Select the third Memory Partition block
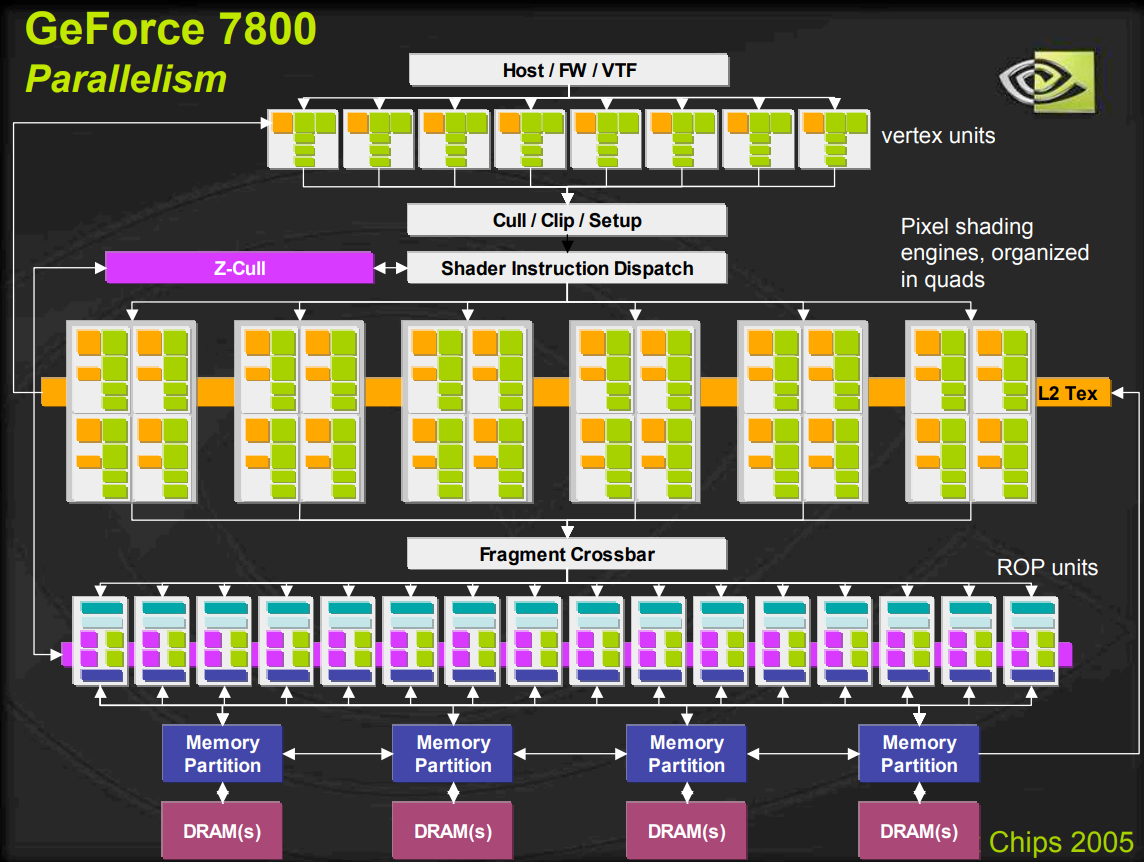The width and height of the screenshot is (1144, 862). click(x=687, y=753)
